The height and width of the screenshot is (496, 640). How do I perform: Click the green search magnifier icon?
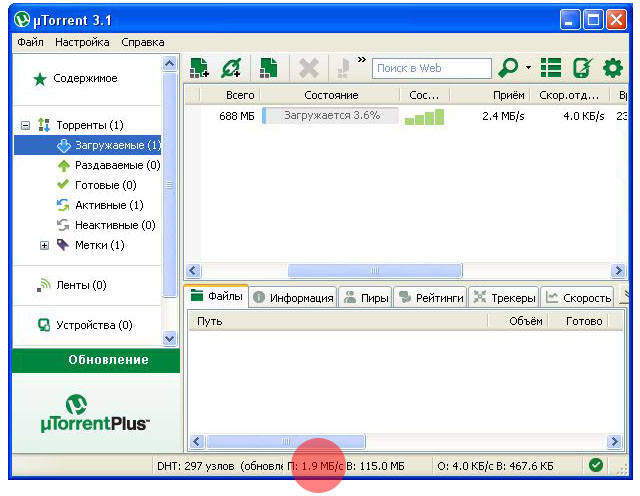click(x=508, y=68)
